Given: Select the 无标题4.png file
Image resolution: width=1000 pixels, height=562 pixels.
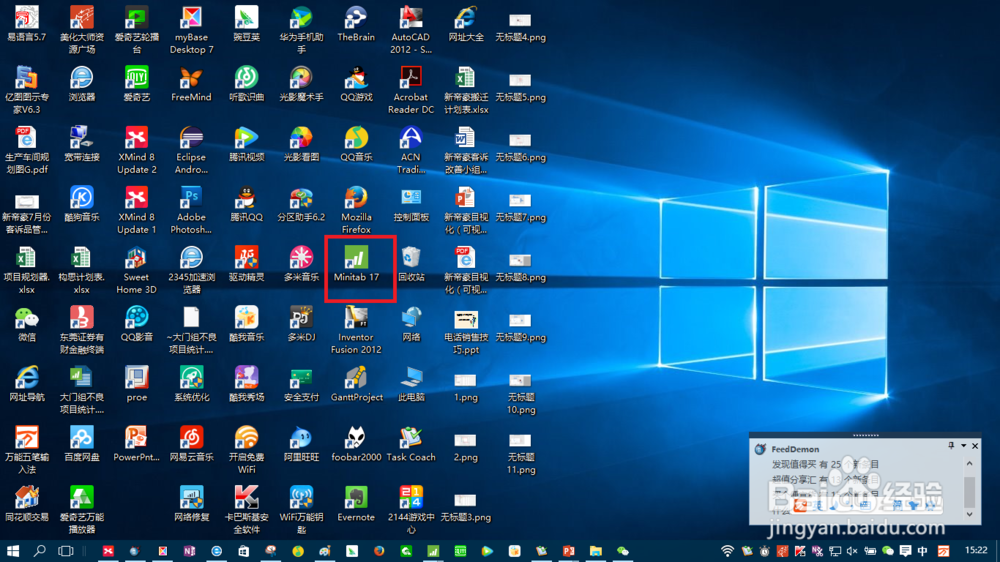Looking at the screenshot, I should click(520, 27).
